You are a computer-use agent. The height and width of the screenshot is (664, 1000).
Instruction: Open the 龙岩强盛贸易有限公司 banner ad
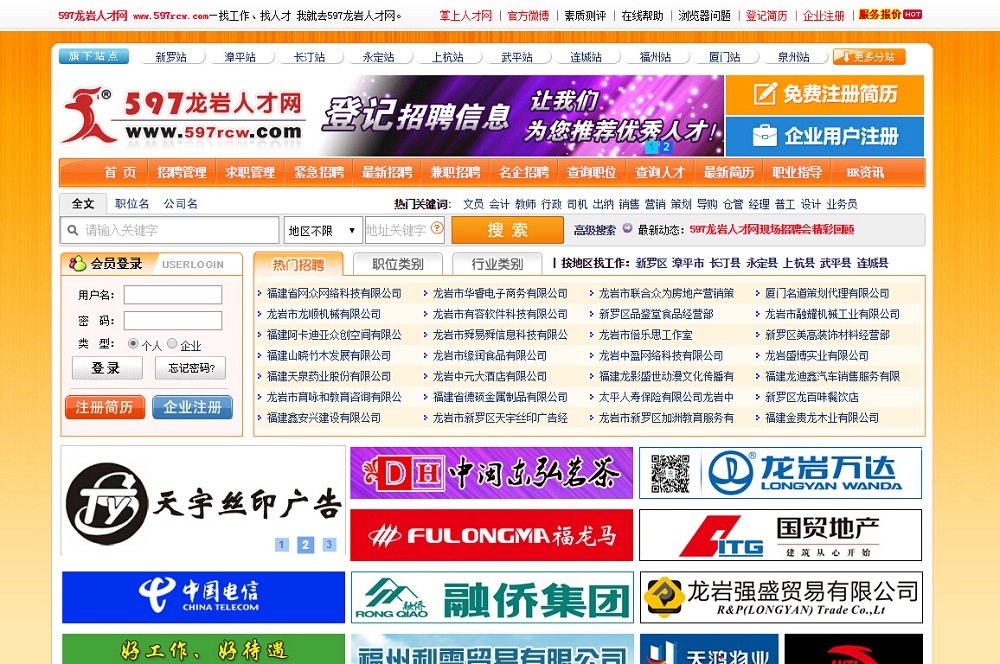781,597
